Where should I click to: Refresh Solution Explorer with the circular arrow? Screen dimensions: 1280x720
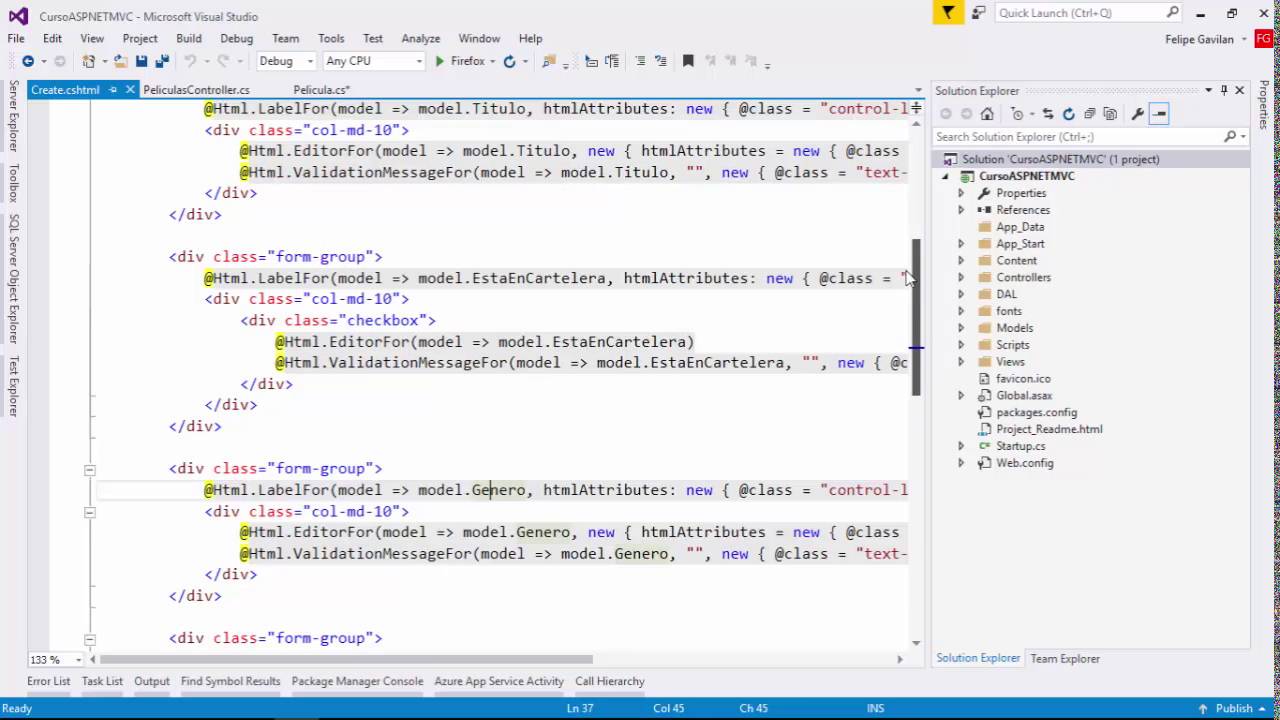(1068, 114)
